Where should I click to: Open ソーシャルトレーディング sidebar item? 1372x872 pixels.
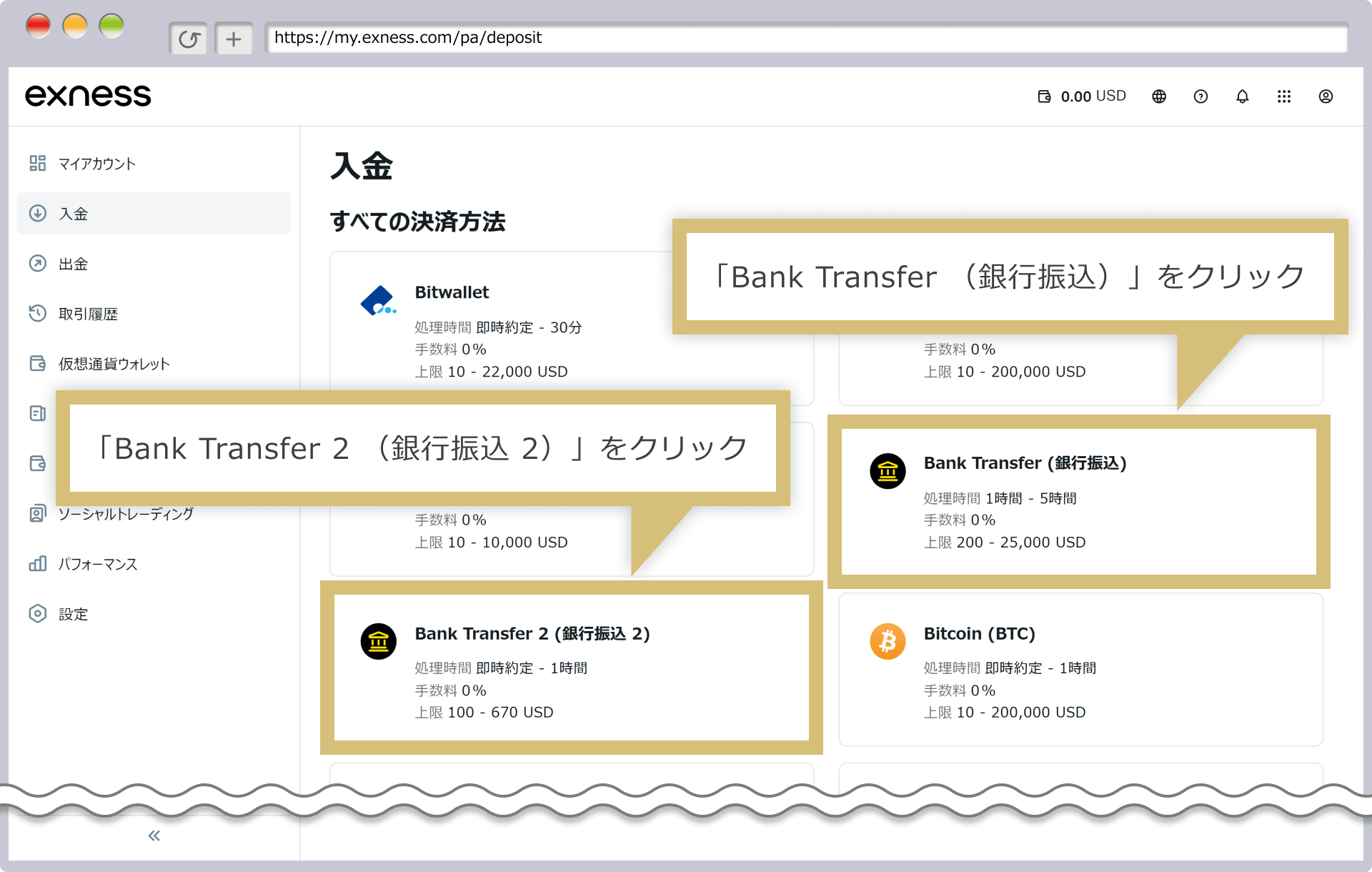click(x=154, y=514)
